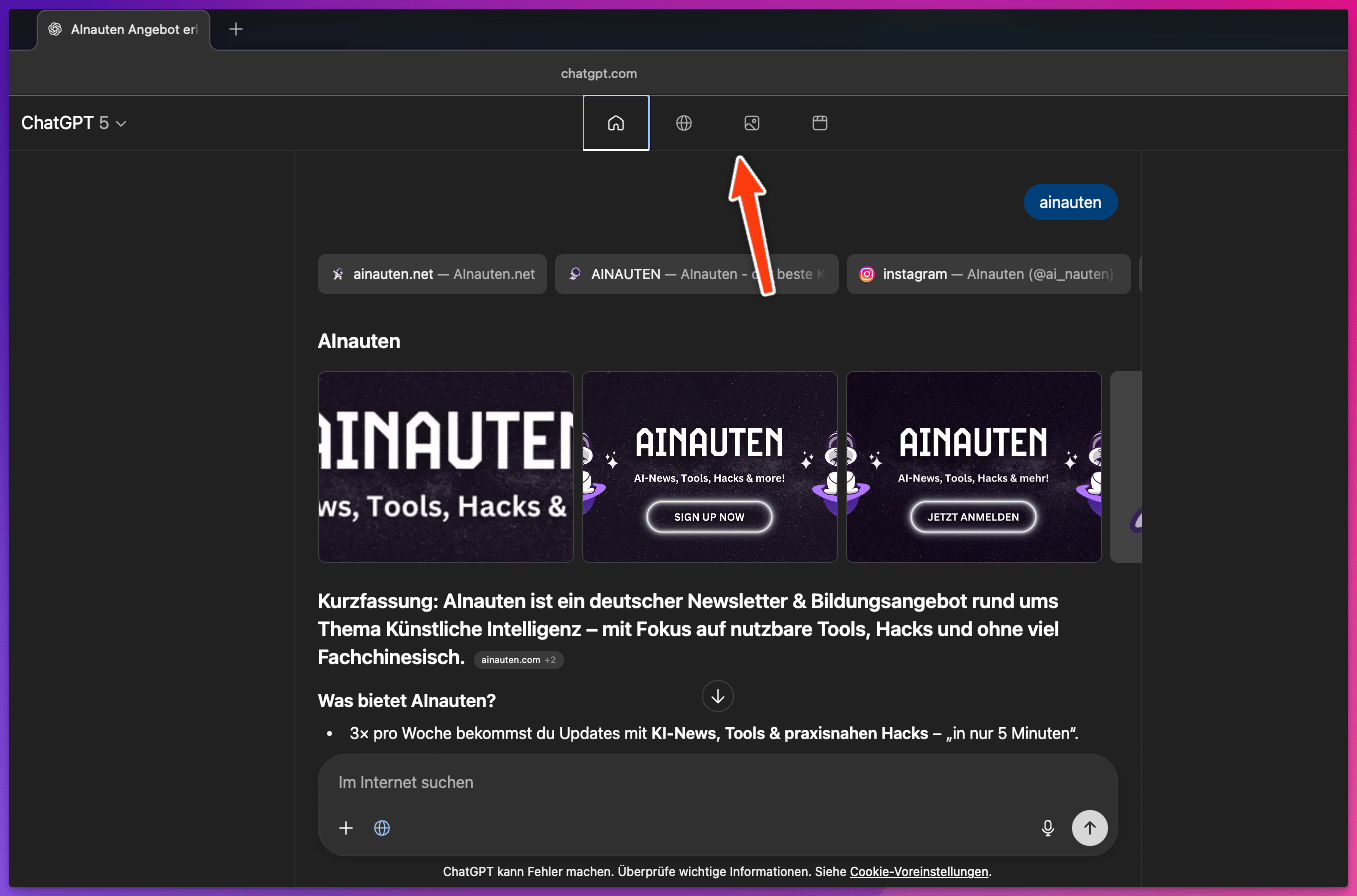Select the Home tab icon
This screenshot has height=896, width=1357.
coord(616,123)
